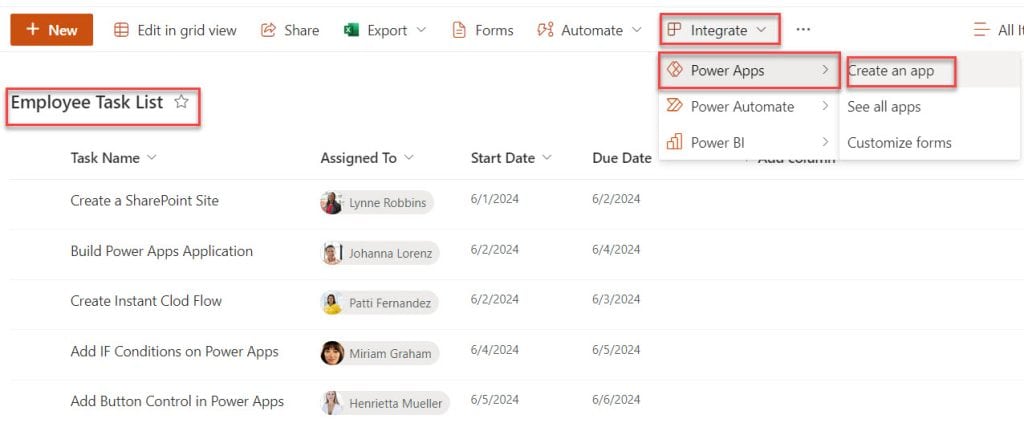Screen dimensions: 1024x423
Task: Click the Power Apps diamond icon
Action: tap(675, 70)
